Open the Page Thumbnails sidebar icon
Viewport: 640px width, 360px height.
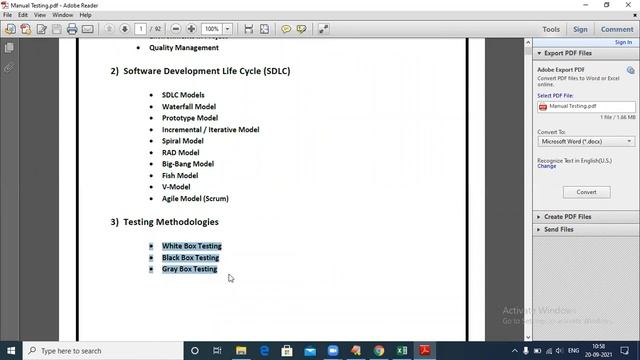(x=9, y=48)
